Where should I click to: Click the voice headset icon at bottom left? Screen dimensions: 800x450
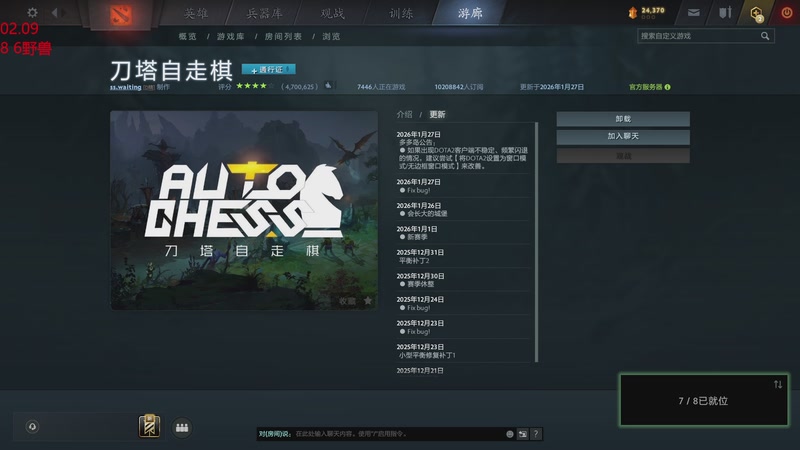[x=32, y=427]
